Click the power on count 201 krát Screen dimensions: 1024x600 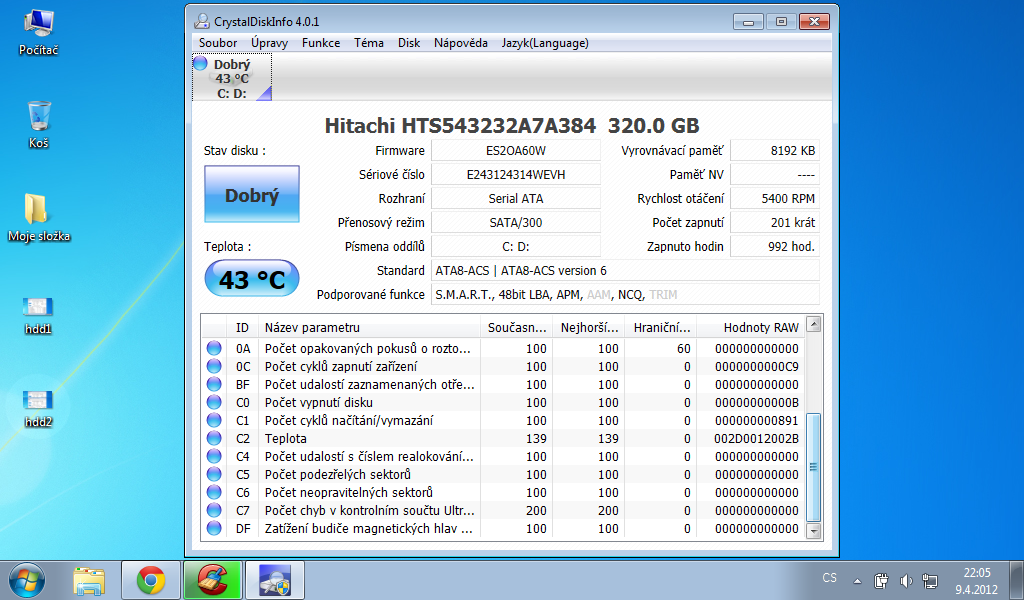775,223
